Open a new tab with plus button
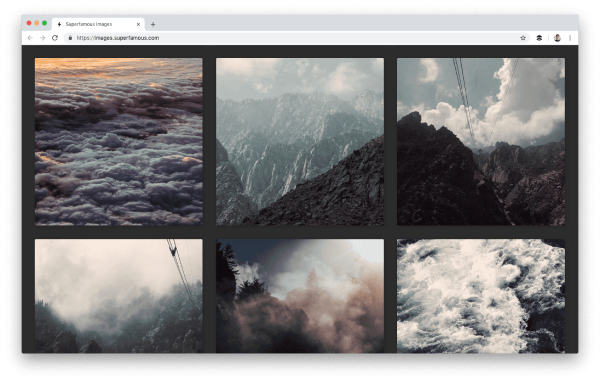The height and width of the screenshot is (382, 600). coord(153,24)
